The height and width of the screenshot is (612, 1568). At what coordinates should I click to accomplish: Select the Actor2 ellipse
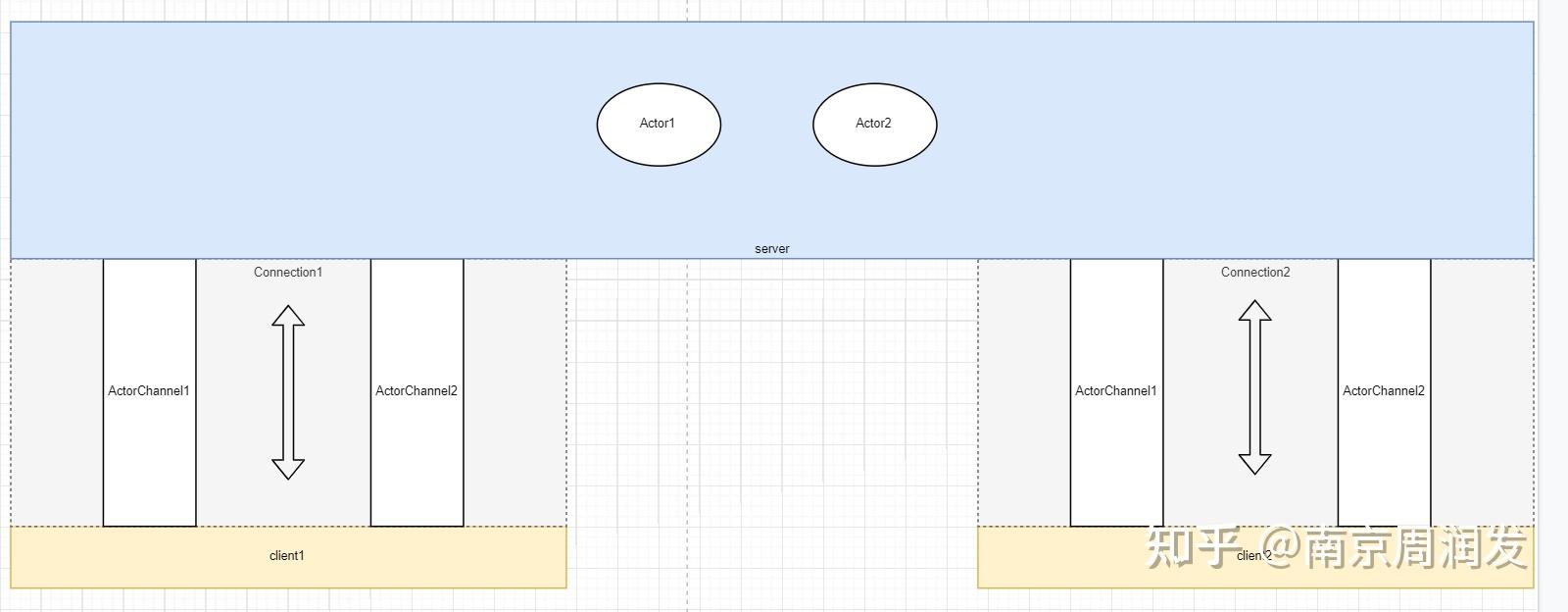point(874,125)
